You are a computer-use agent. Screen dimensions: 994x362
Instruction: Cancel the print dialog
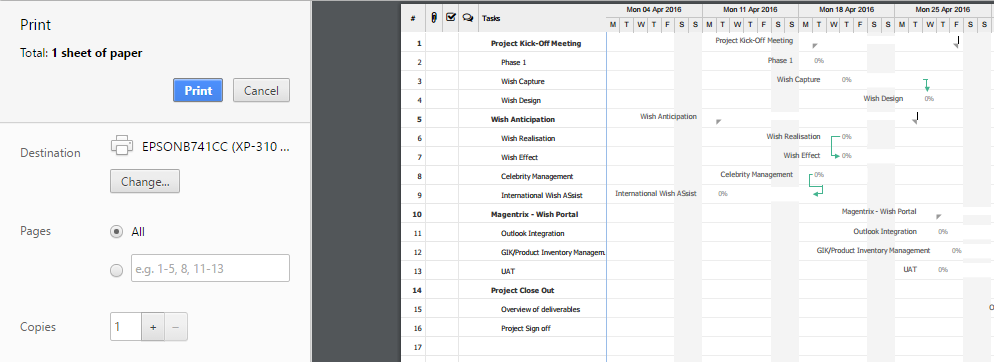point(261,91)
